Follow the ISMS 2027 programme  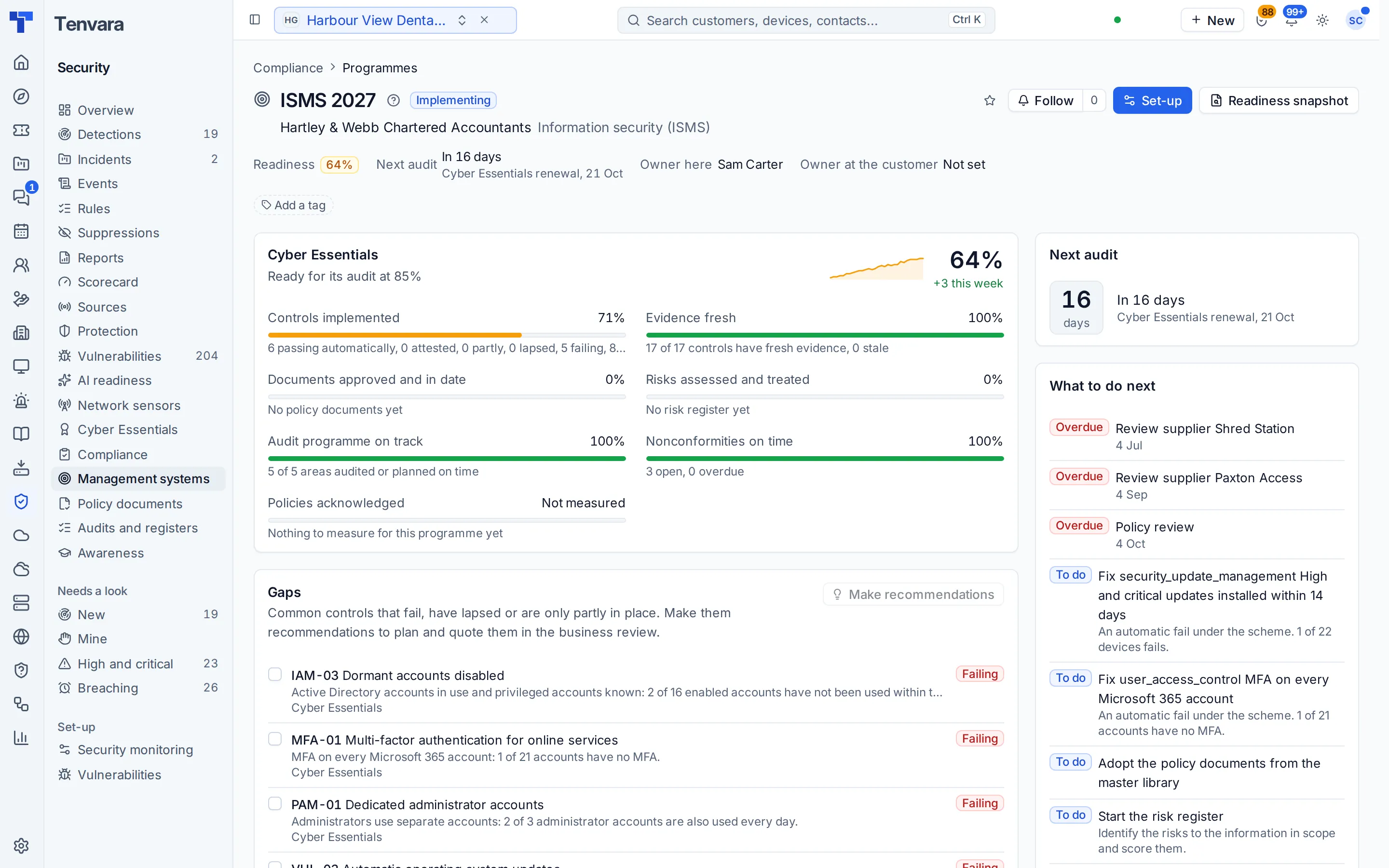(x=1045, y=100)
